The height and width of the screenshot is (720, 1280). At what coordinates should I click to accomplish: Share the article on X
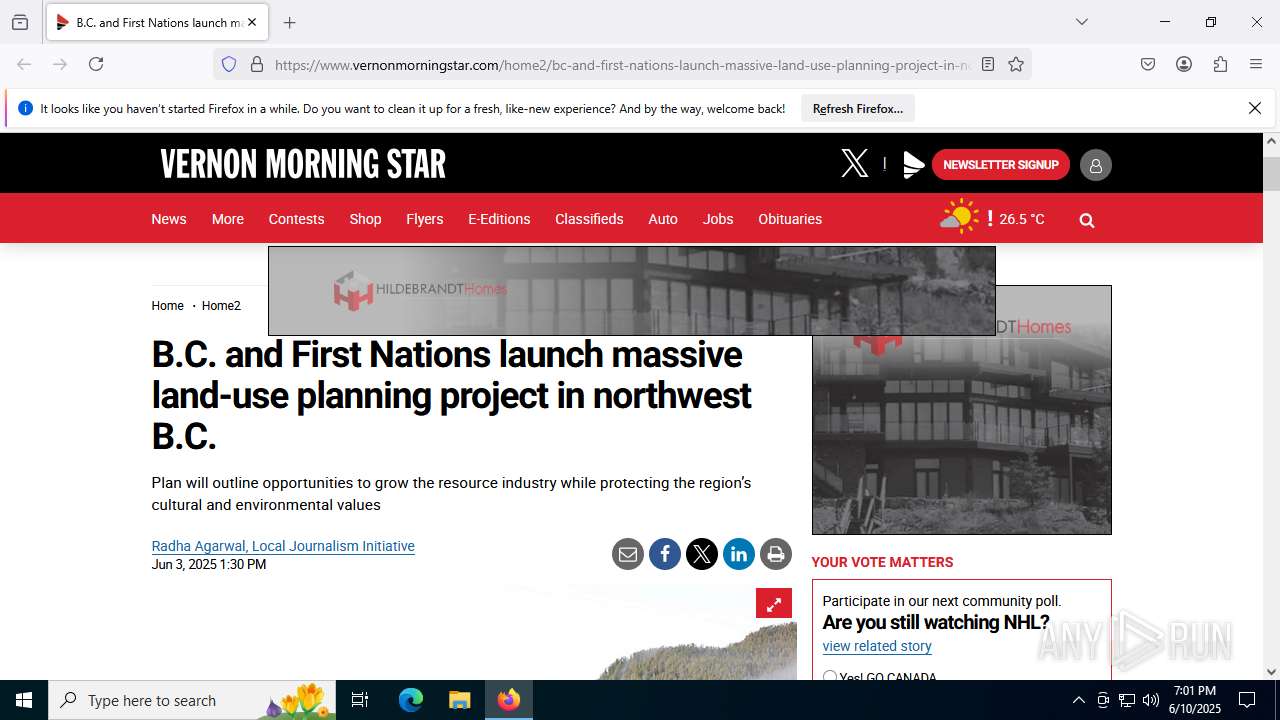point(702,554)
